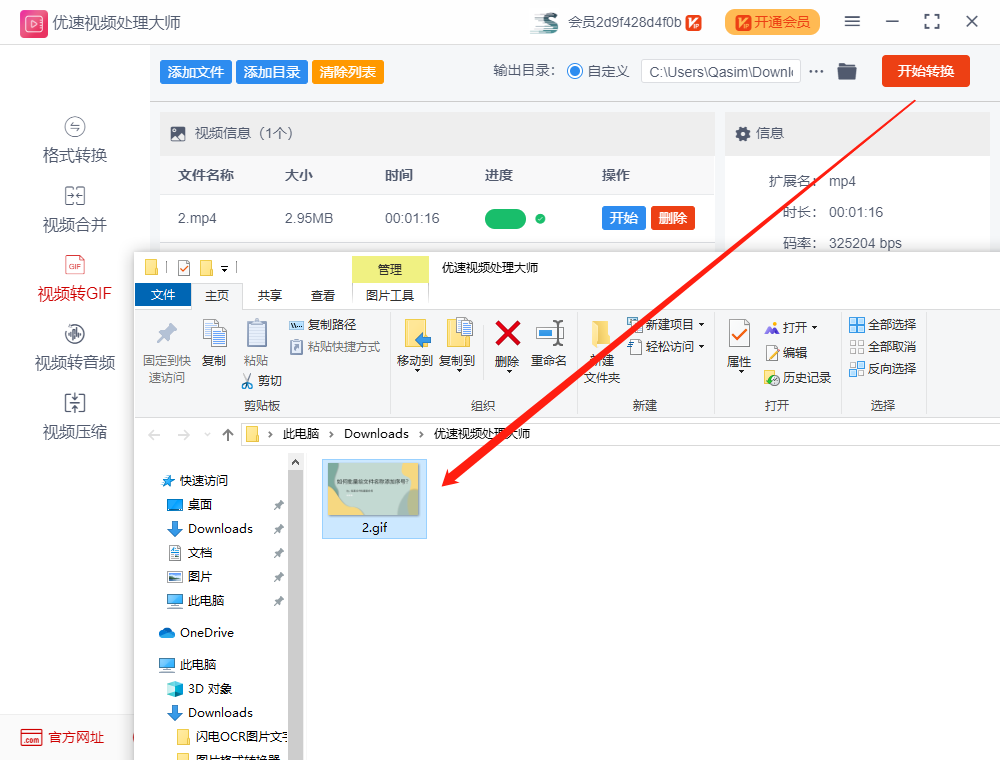This screenshot has width=1000, height=760.
Task: Click the 管理 contextual tab header
Action: click(x=390, y=269)
